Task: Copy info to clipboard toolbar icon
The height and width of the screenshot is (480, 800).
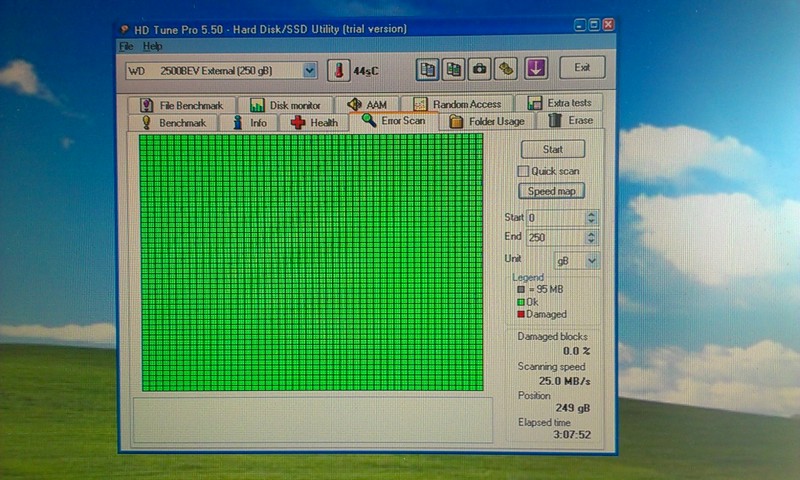Action: (x=427, y=69)
